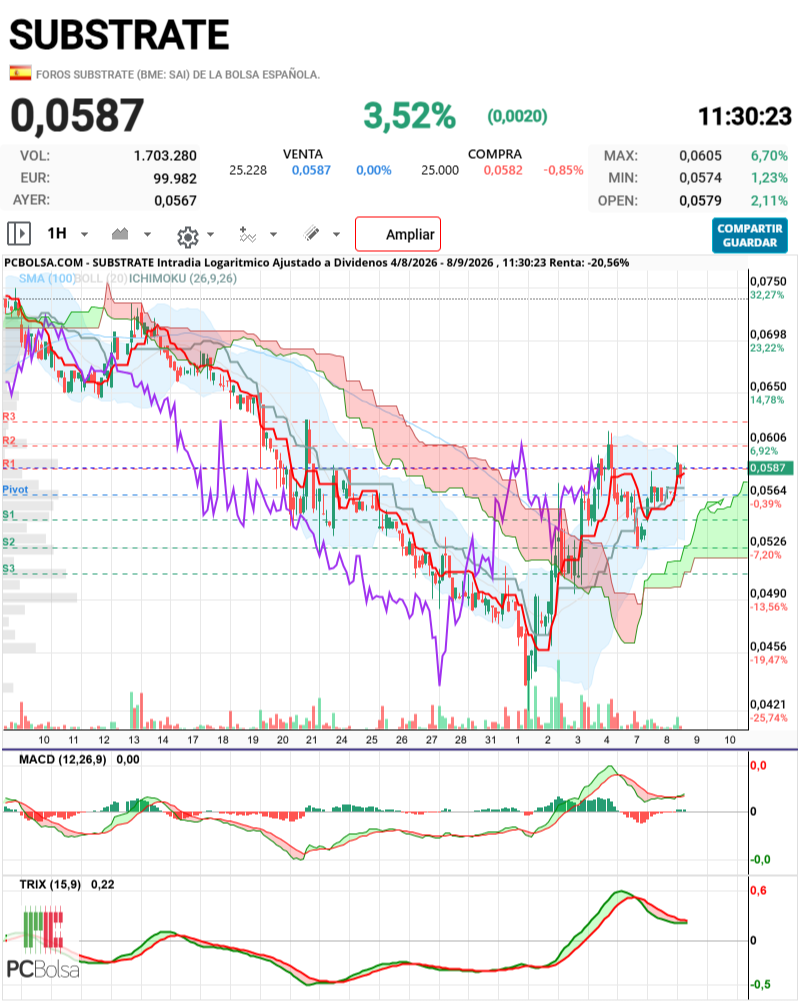The image size is (800, 1001).
Task: Open the chart type area icon
Action: pyautogui.click(x=120, y=234)
